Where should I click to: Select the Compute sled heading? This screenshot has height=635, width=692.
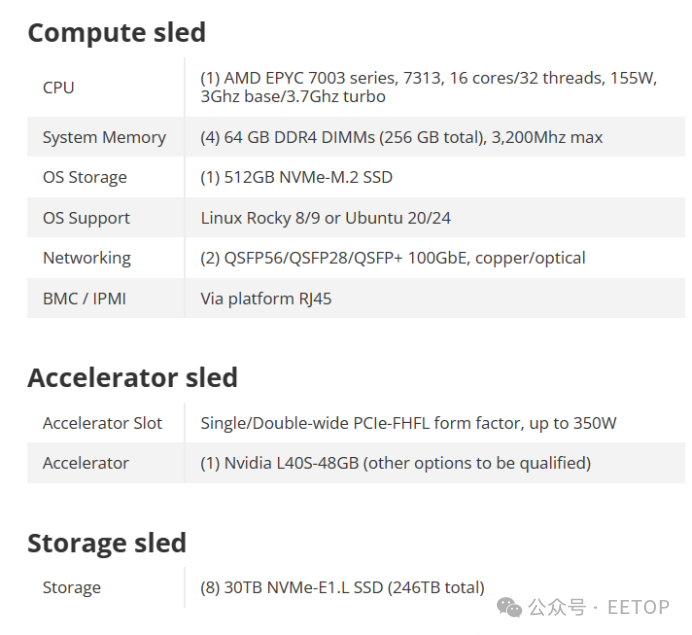click(117, 33)
